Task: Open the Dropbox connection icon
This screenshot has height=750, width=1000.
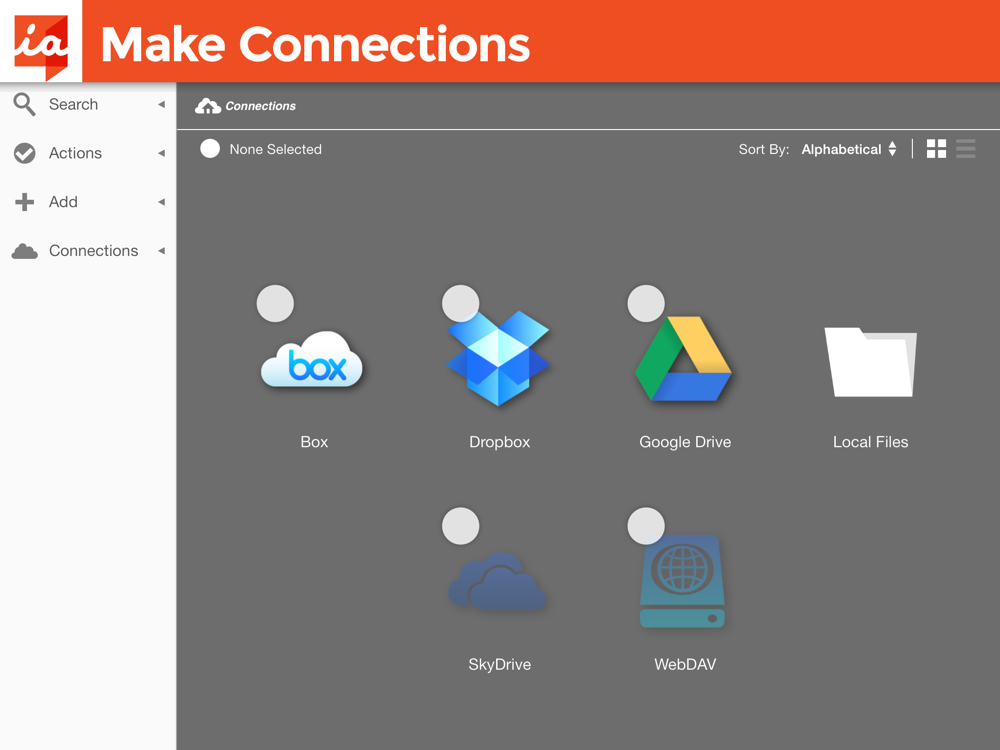Action: click(x=499, y=360)
